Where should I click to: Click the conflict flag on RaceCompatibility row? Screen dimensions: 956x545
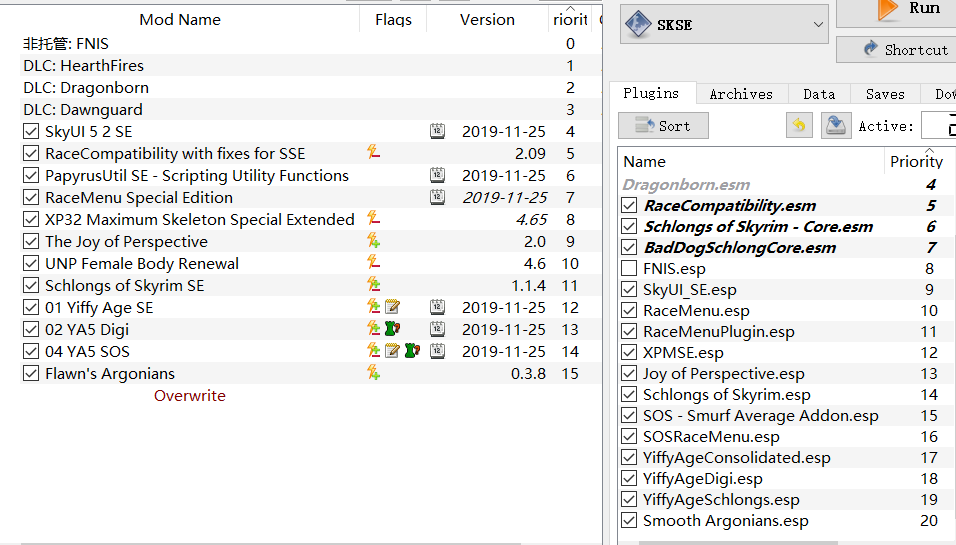click(373, 152)
